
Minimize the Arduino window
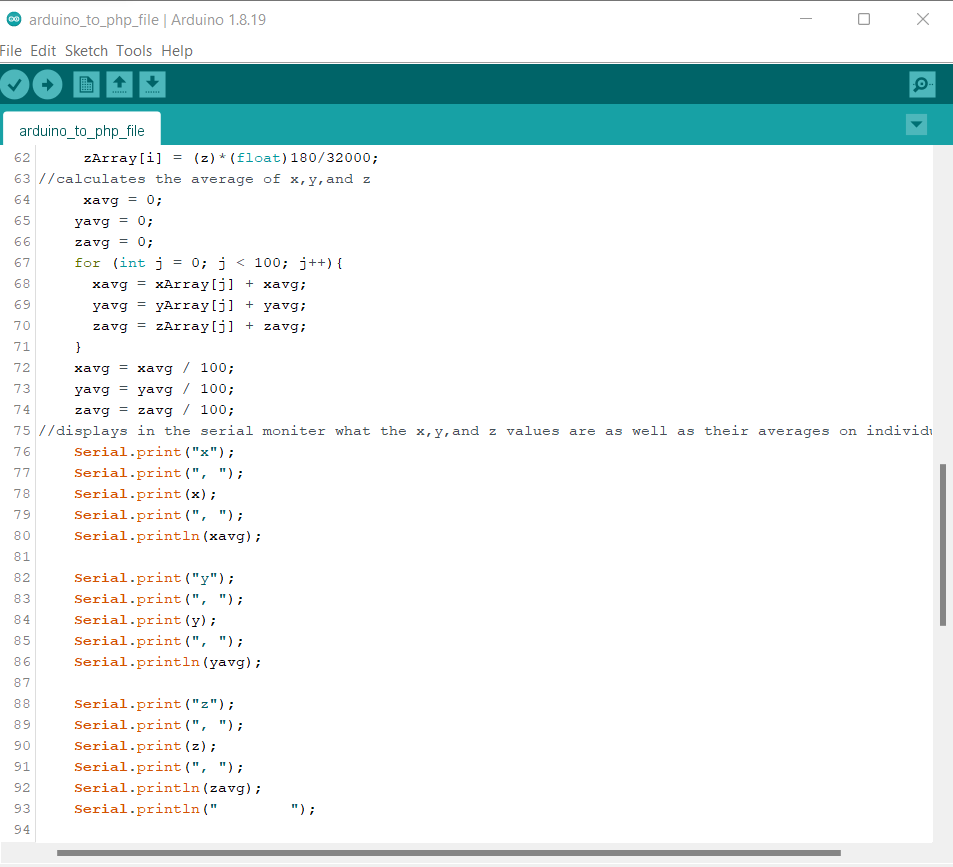click(805, 20)
